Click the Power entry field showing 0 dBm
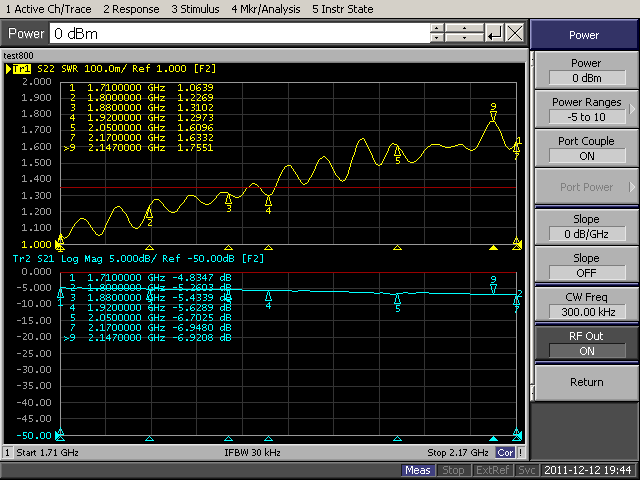This screenshot has width=640, height=480. [x=240, y=33]
